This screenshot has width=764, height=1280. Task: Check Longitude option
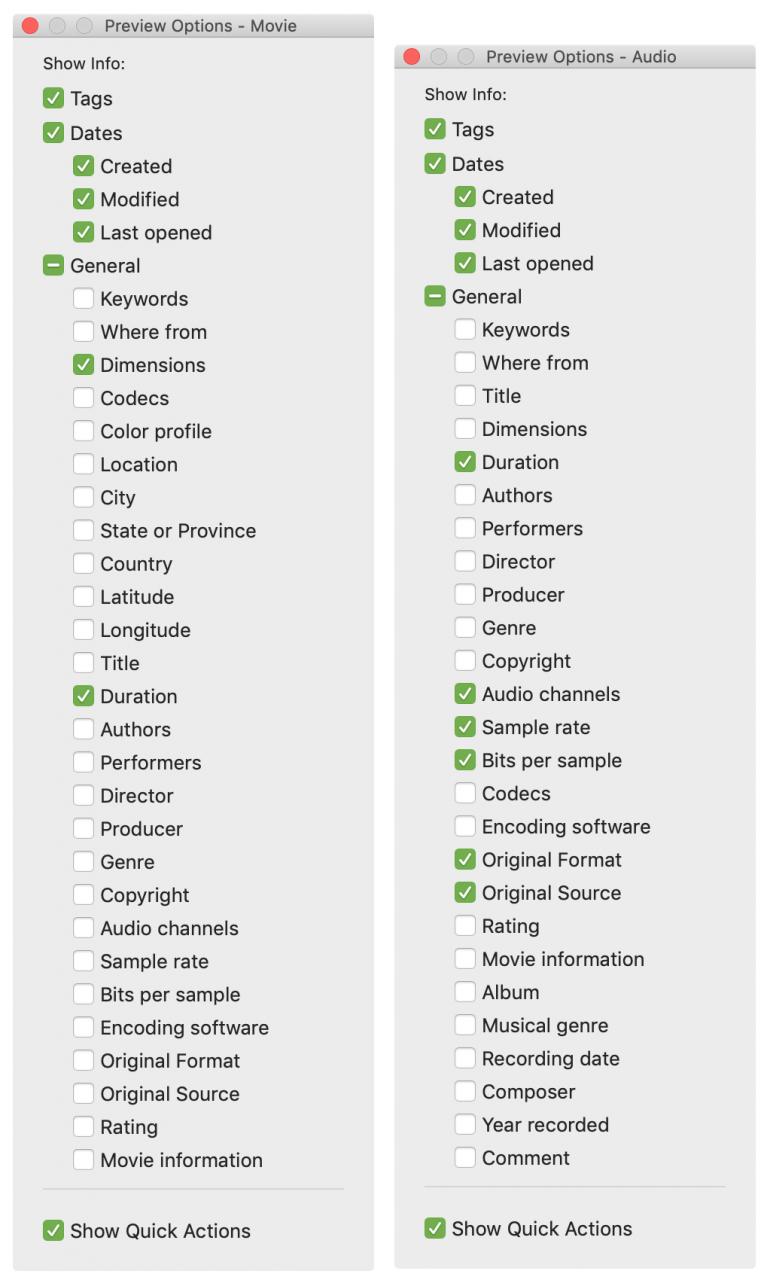click(84, 630)
